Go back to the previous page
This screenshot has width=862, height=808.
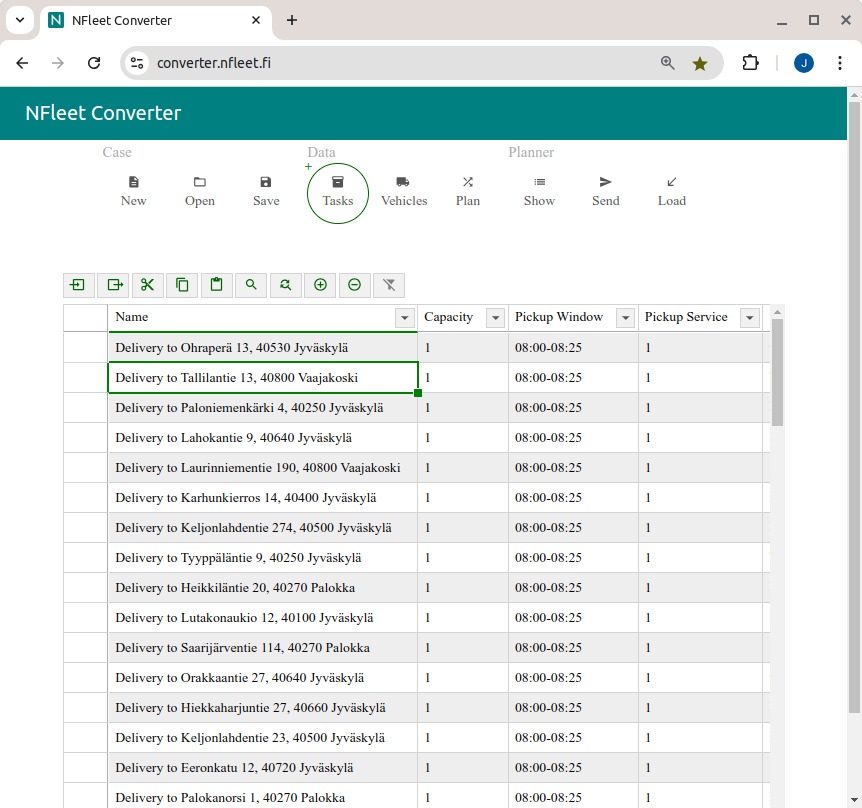tap(22, 63)
